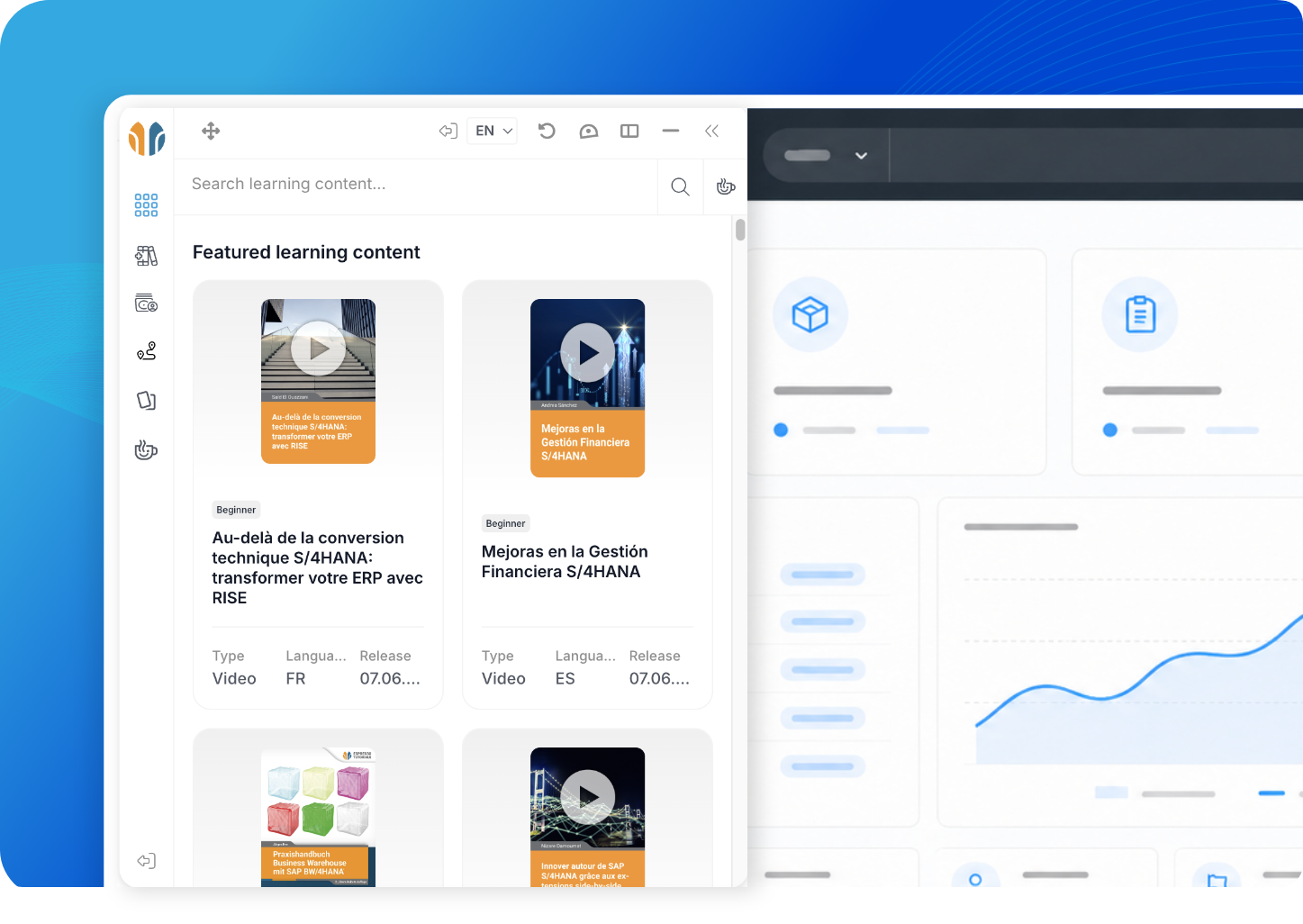Click the orange and blue logo in the learning panel

(x=147, y=138)
